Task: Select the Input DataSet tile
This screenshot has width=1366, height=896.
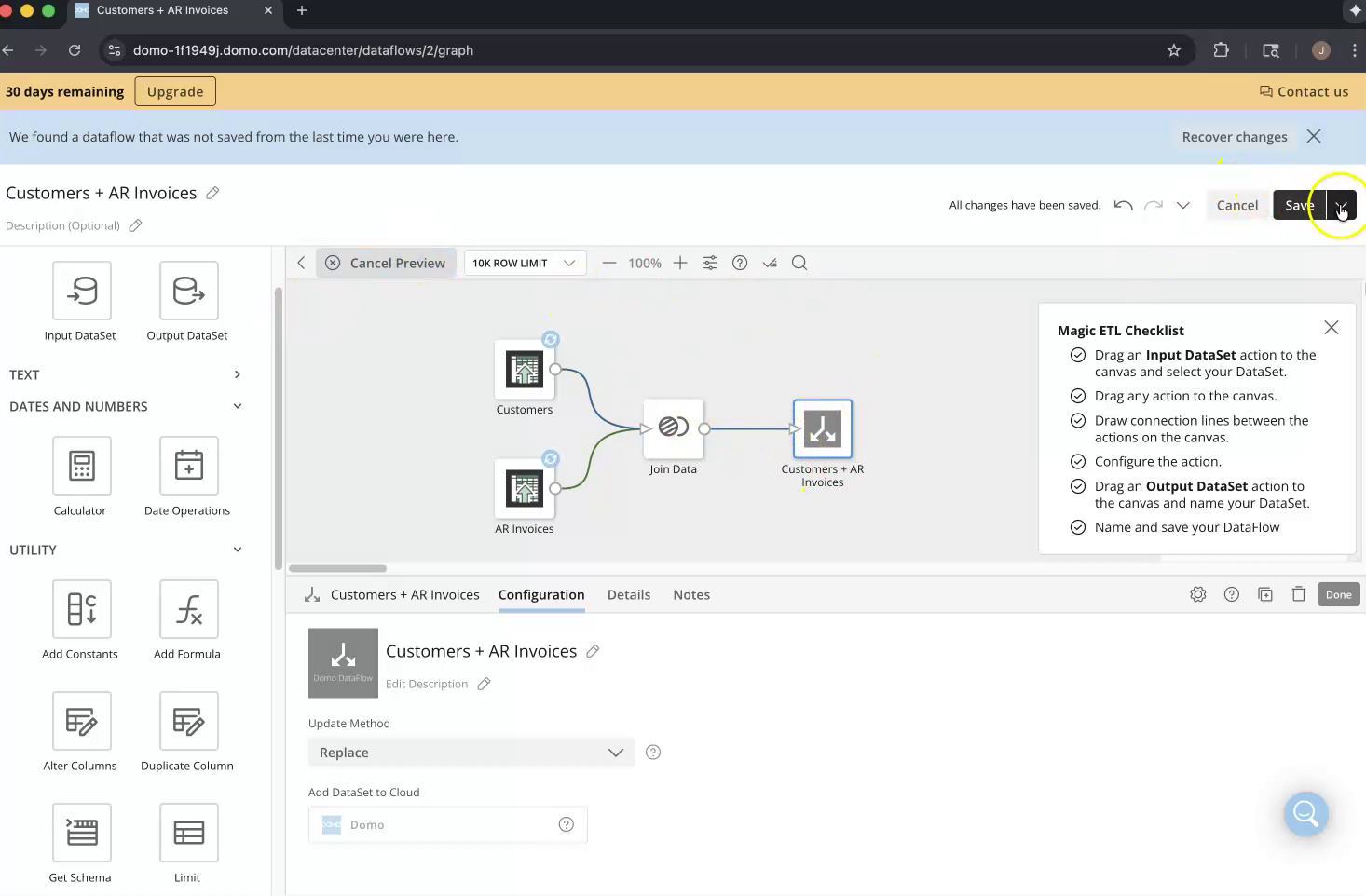Action: pyautogui.click(x=82, y=292)
